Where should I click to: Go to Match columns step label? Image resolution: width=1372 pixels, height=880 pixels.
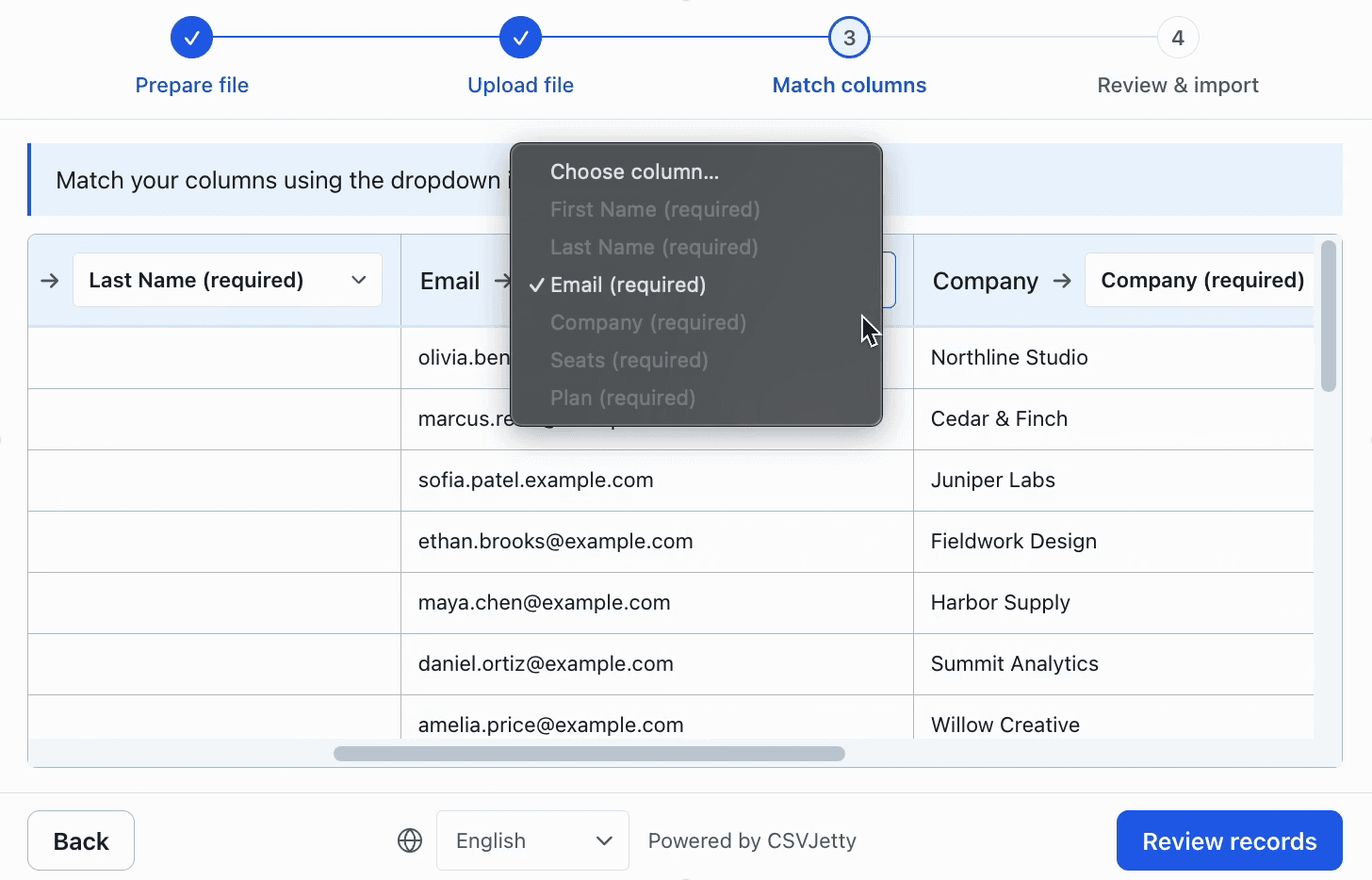click(849, 85)
